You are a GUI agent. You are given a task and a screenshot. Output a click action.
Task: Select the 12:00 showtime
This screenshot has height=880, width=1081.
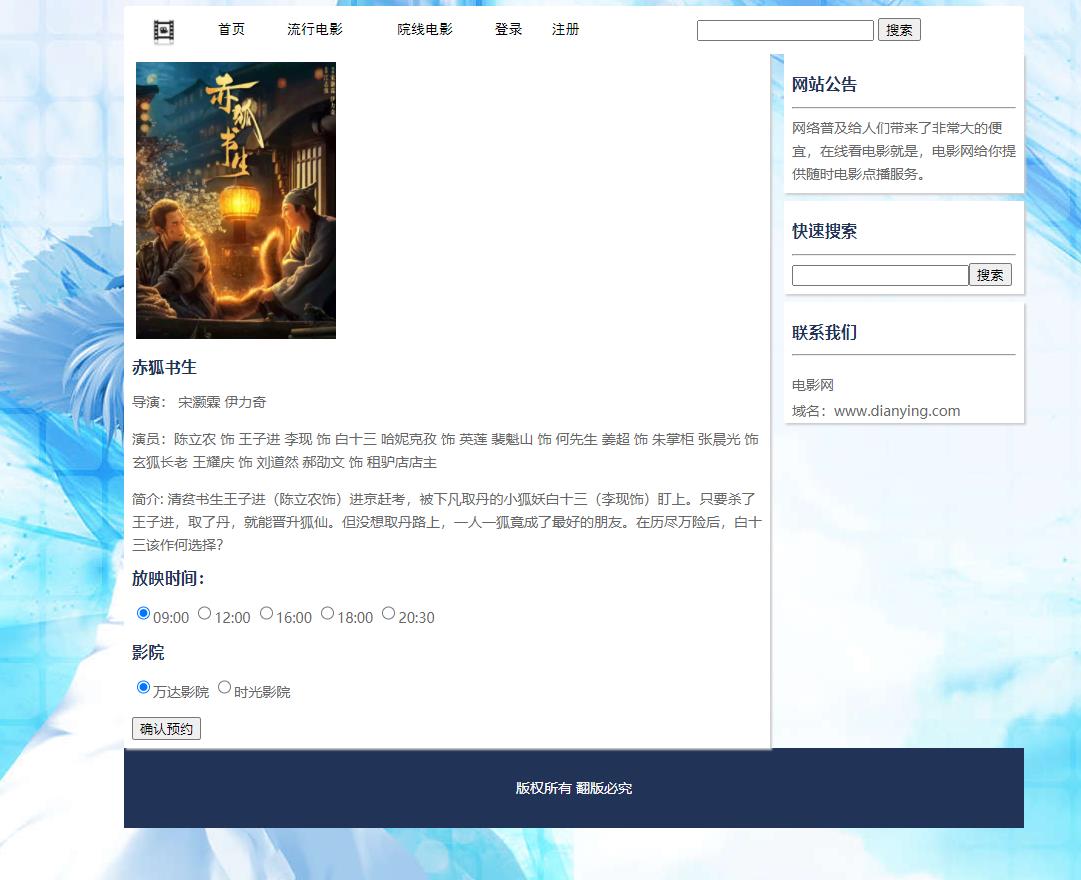[205, 613]
